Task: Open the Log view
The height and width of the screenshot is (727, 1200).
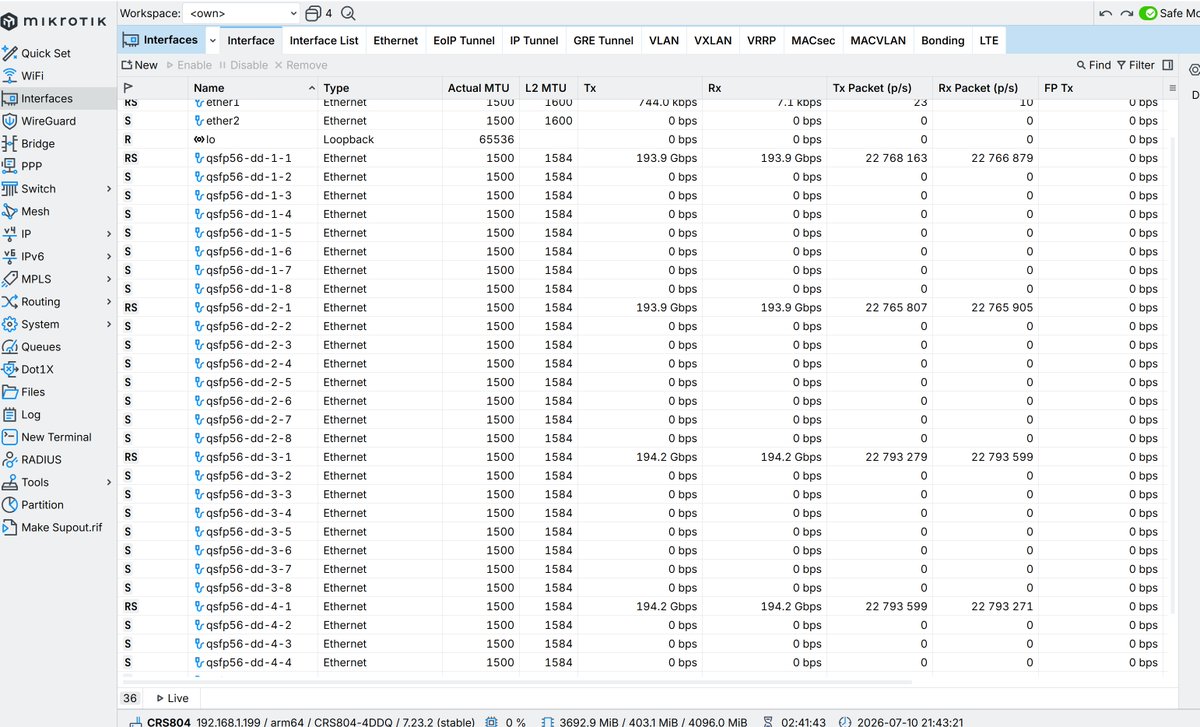Action: coord(31,414)
